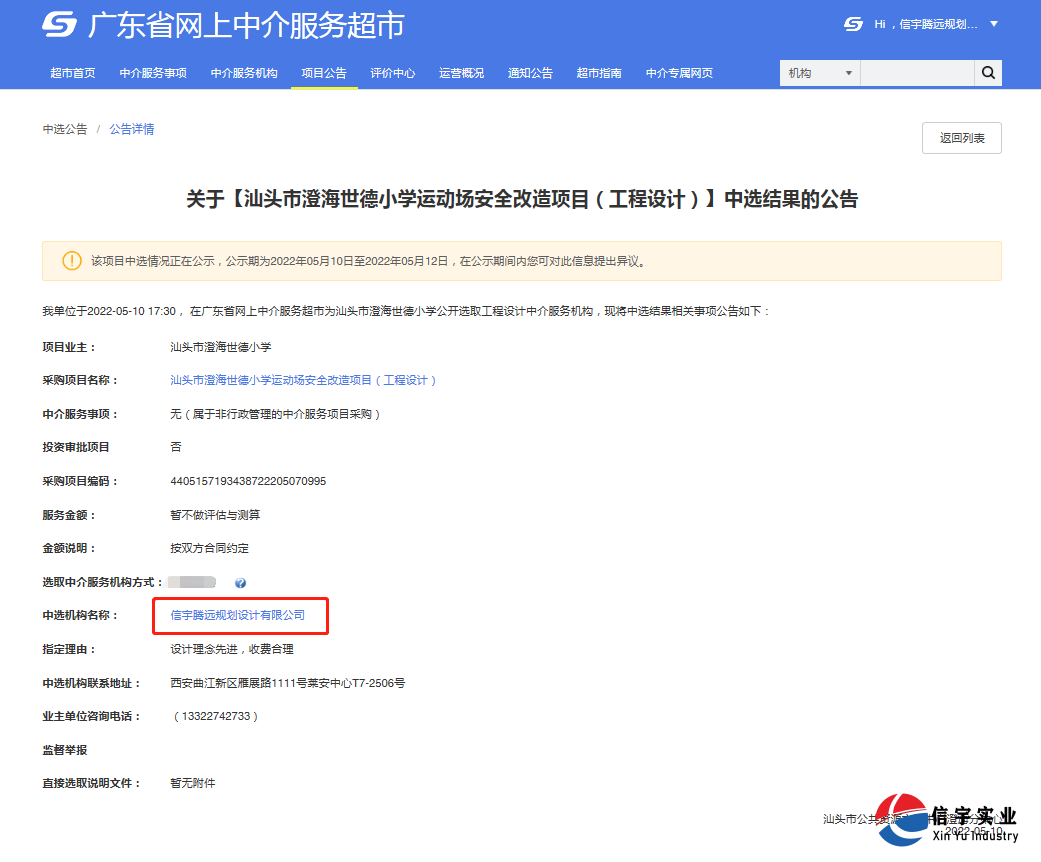Open the 评价中心 tab
Screen dimensions: 1041x862
[393, 72]
